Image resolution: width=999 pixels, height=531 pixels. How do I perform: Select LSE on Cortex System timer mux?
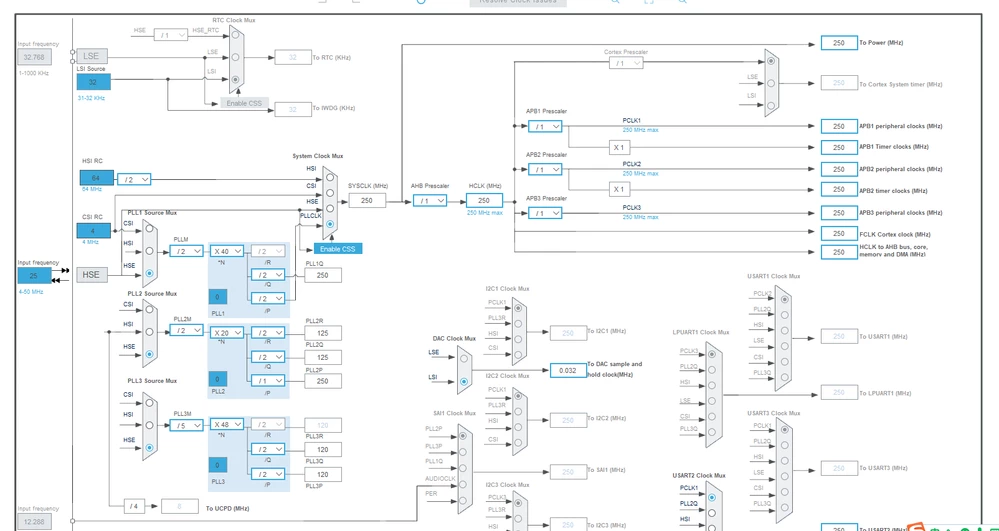771,83
